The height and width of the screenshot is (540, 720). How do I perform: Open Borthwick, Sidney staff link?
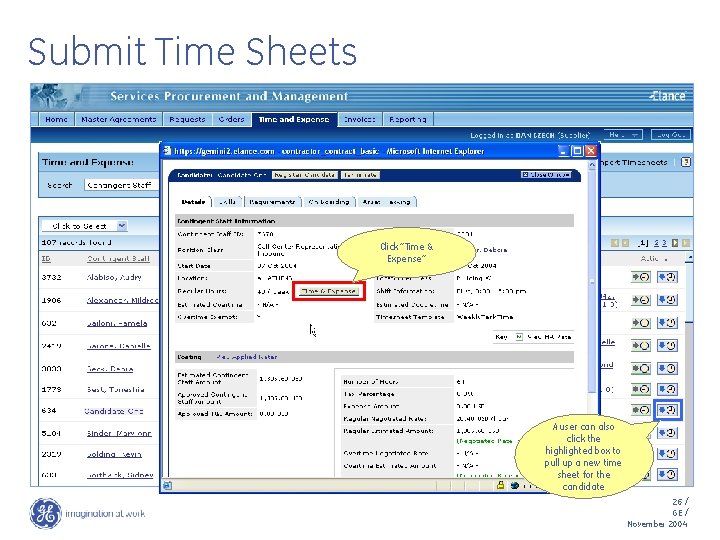[120, 475]
